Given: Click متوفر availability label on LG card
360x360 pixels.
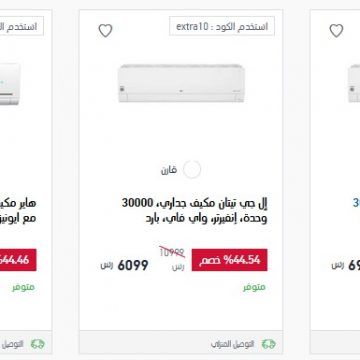Looking at the screenshot, I should point(254,287).
